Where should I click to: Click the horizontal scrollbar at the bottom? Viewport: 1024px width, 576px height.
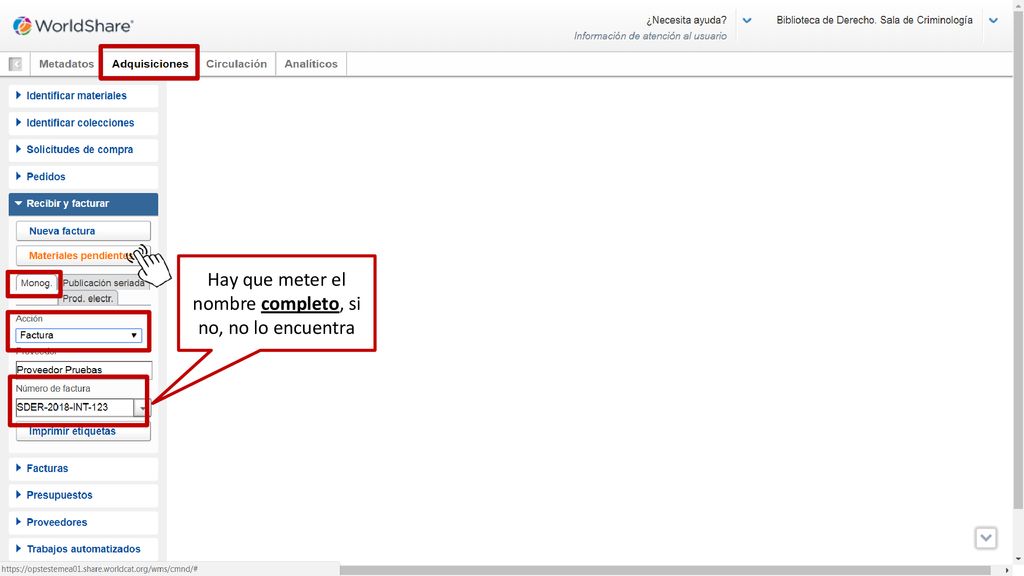(665, 570)
